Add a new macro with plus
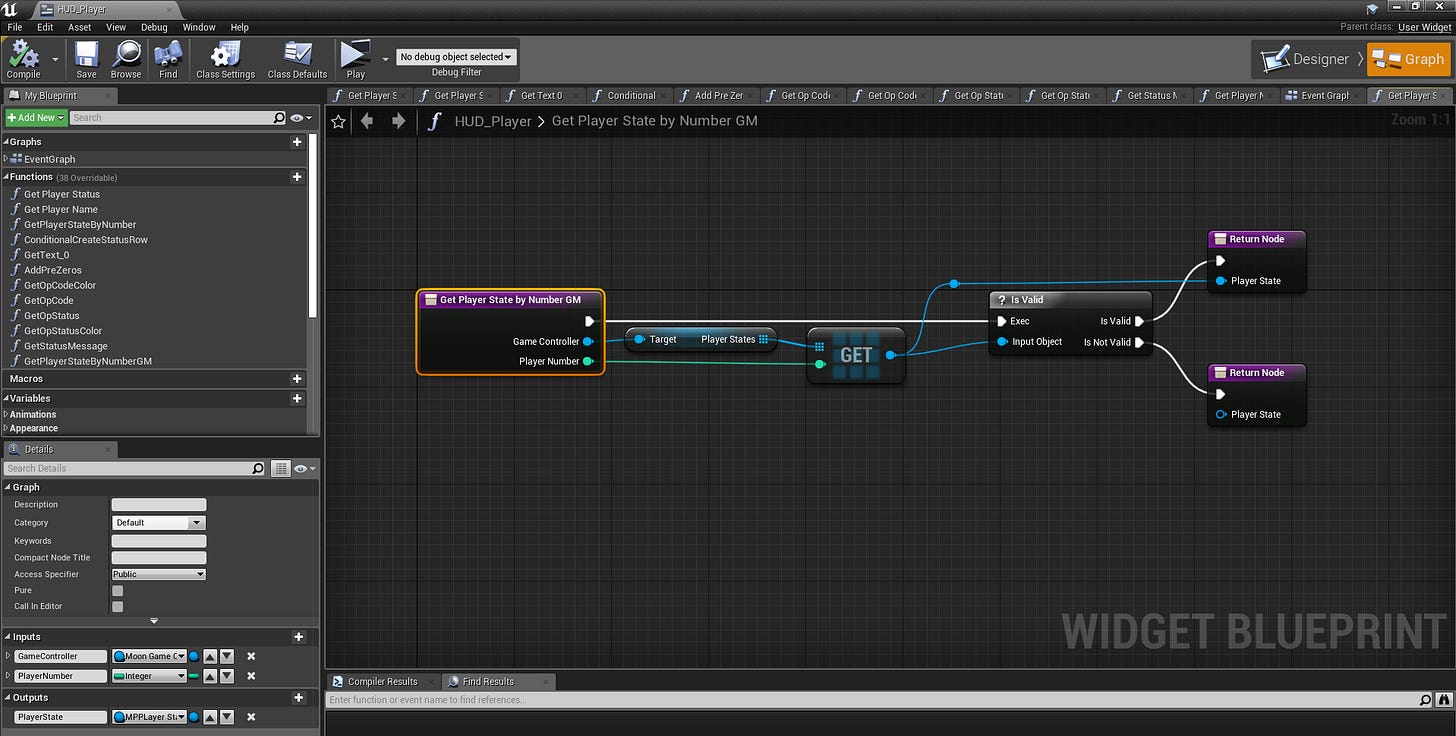The image size is (1456, 736). point(297,379)
